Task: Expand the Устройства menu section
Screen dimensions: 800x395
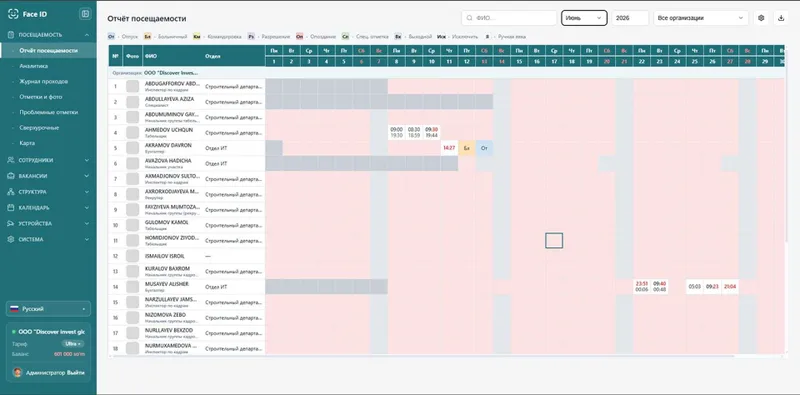Action: (87, 224)
